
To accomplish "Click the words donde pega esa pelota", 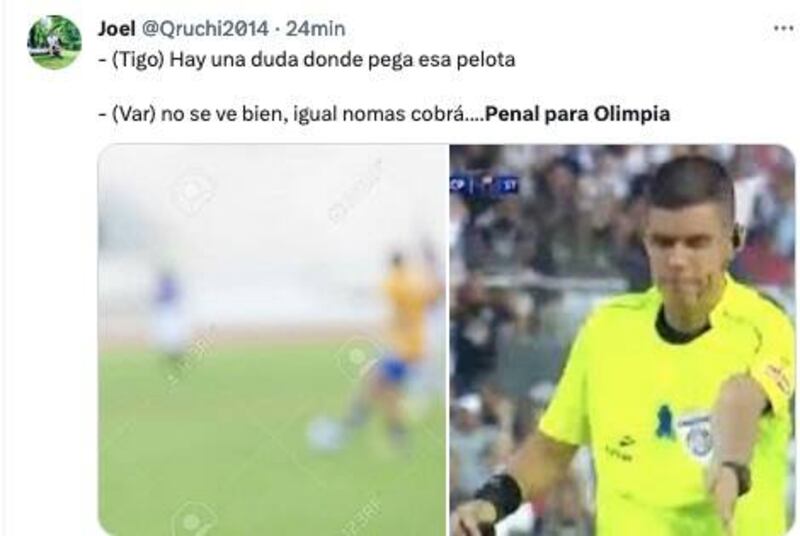I will (x=409, y=60).
